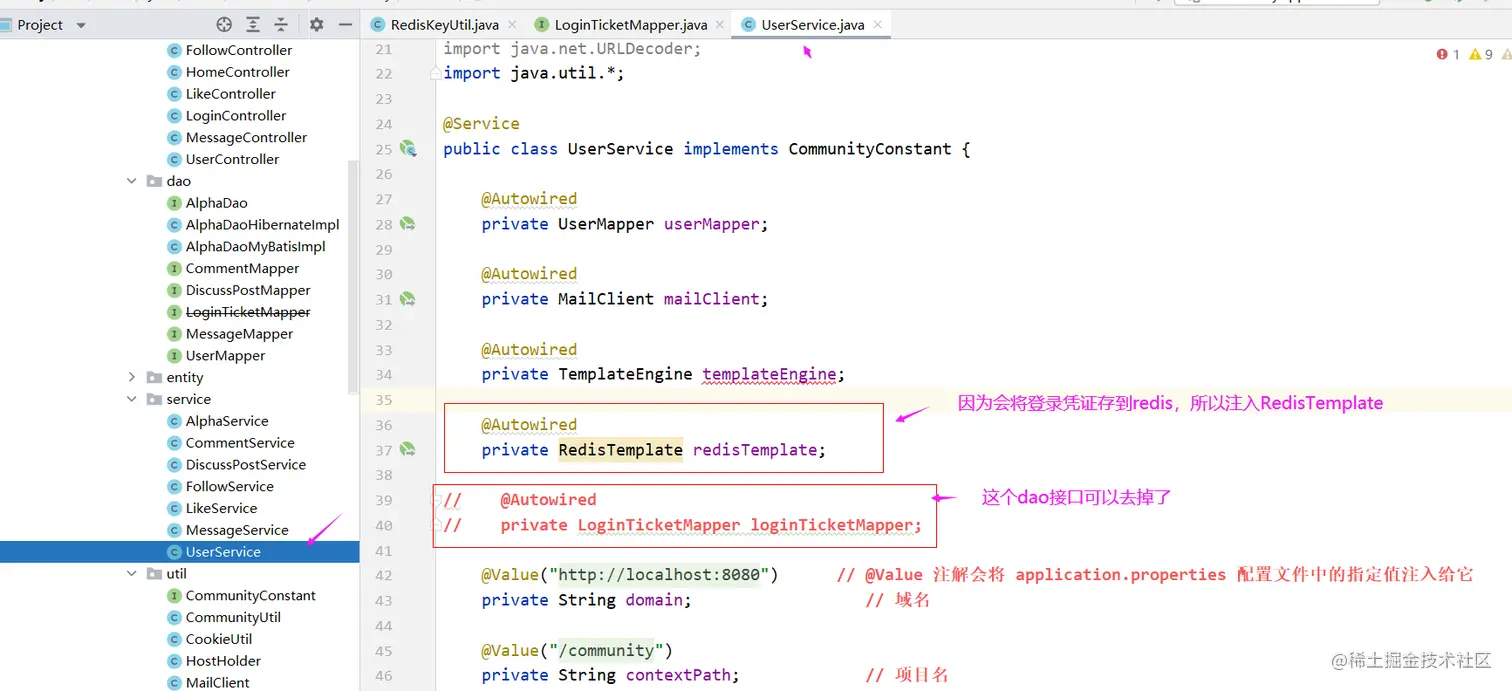Close the LoginTicketMapper.java tab
Image resolution: width=1512 pixels, height=691 pixels.
pos(721,25)
